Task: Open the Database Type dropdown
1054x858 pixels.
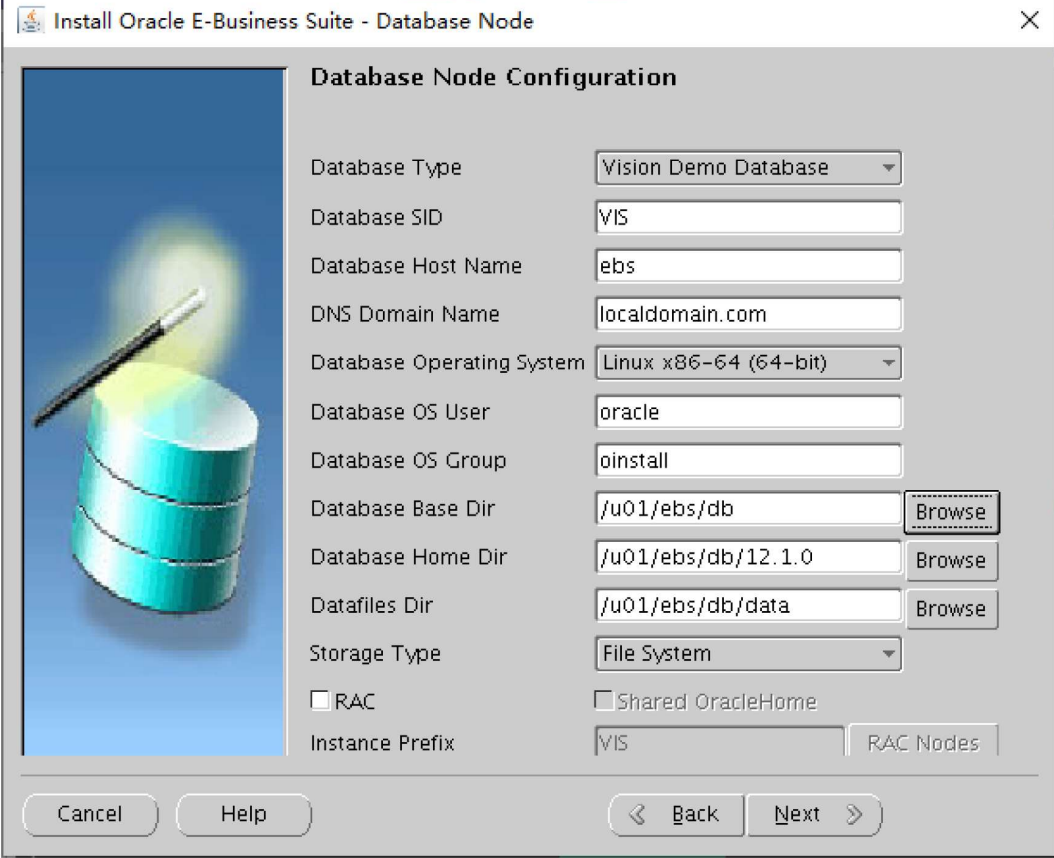Action: click(x=748, y=167)
